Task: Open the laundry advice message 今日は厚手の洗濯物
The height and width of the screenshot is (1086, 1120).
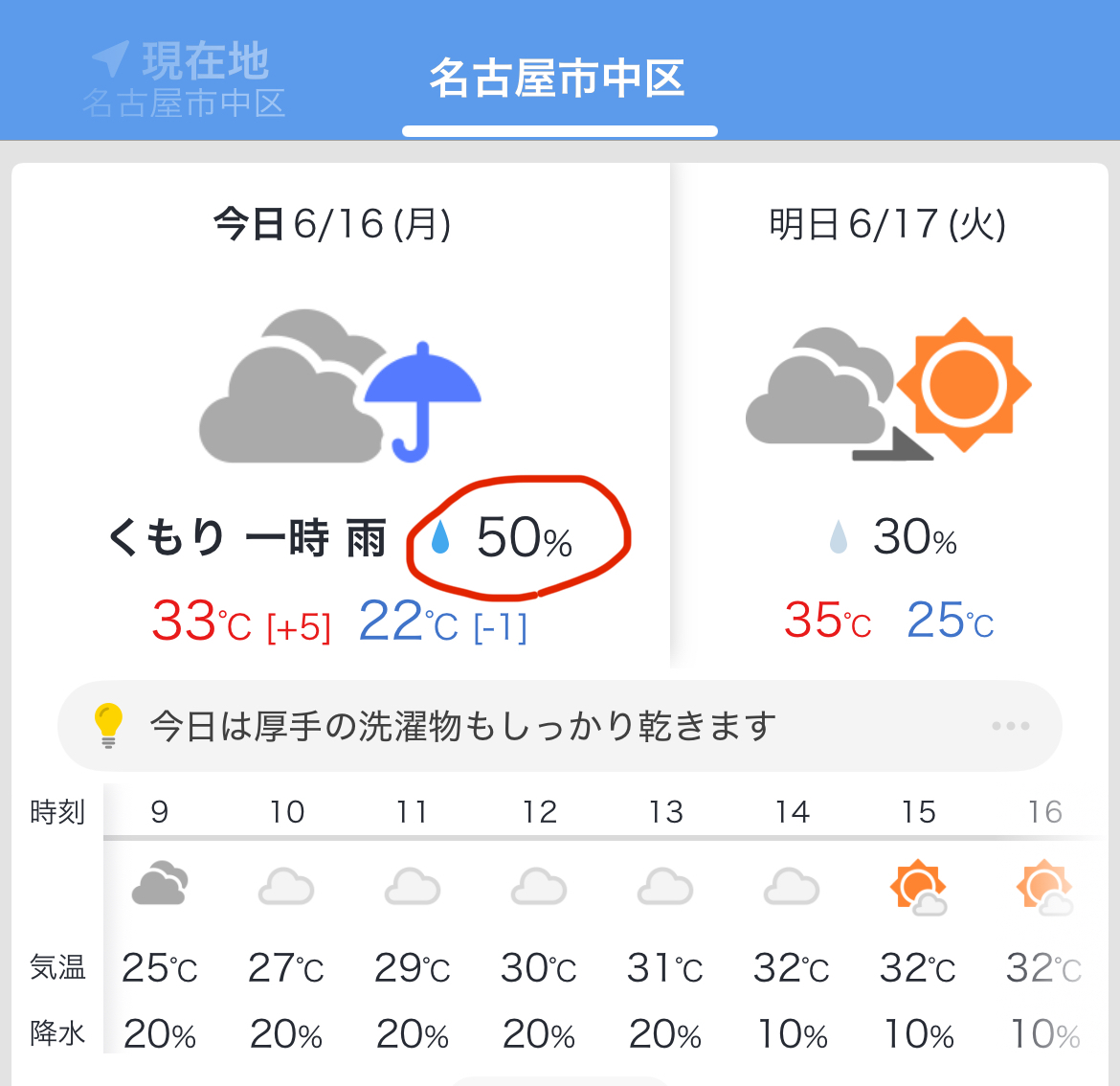Action: (x=463, y=726)
